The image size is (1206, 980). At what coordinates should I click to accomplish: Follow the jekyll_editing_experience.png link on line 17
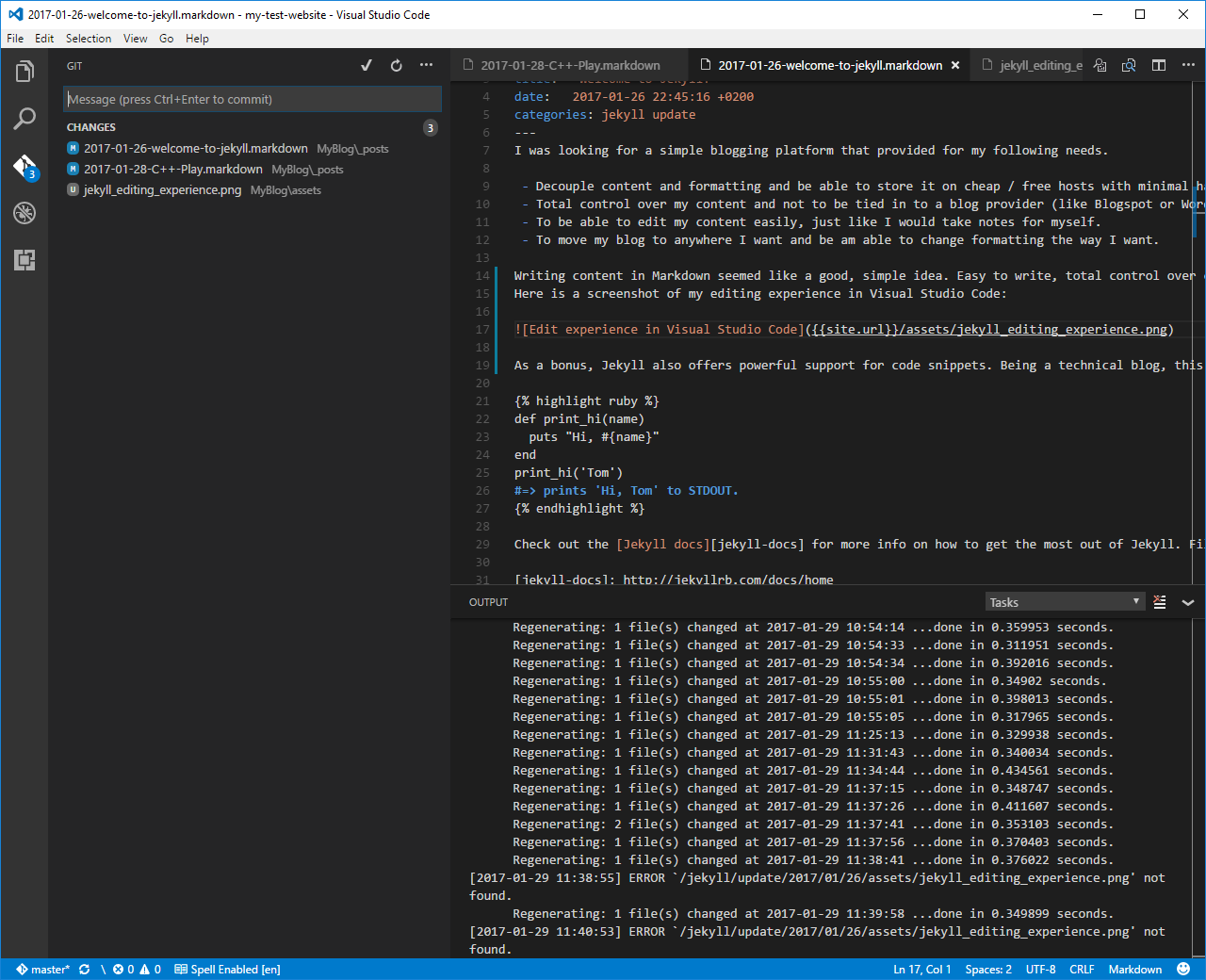[x=989, y=329]
